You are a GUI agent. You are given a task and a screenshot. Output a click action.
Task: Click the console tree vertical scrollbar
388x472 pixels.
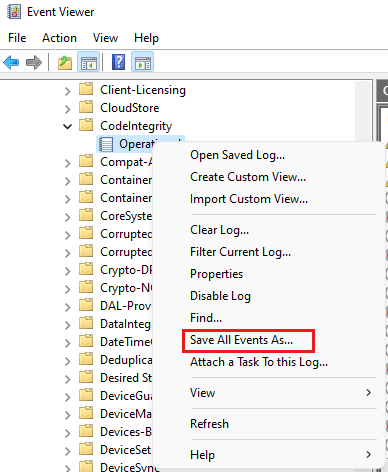363,111
